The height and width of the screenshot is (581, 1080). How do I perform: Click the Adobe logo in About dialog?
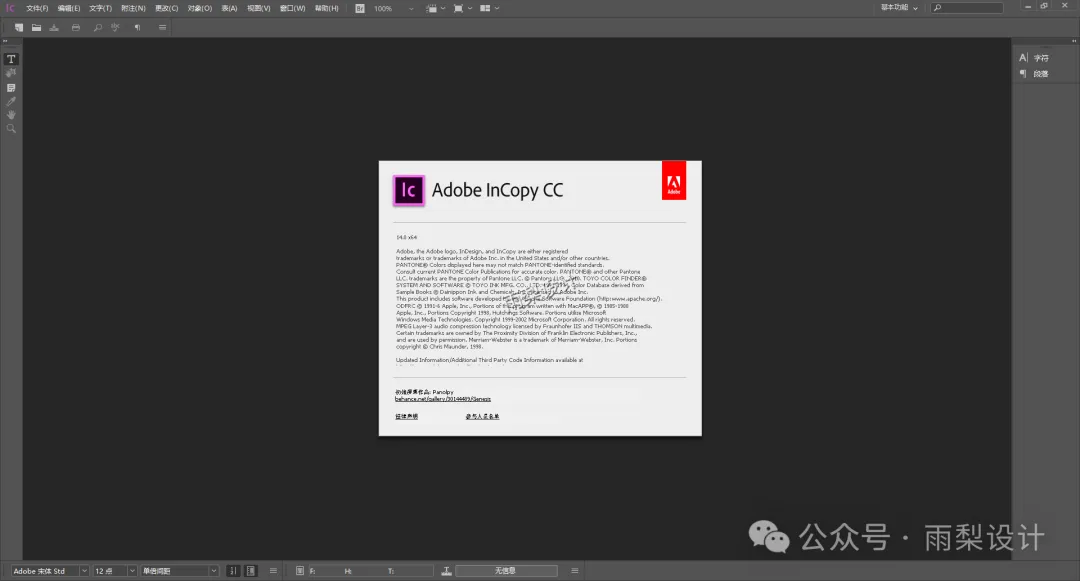pyautogui.click(x=674, y=180)
